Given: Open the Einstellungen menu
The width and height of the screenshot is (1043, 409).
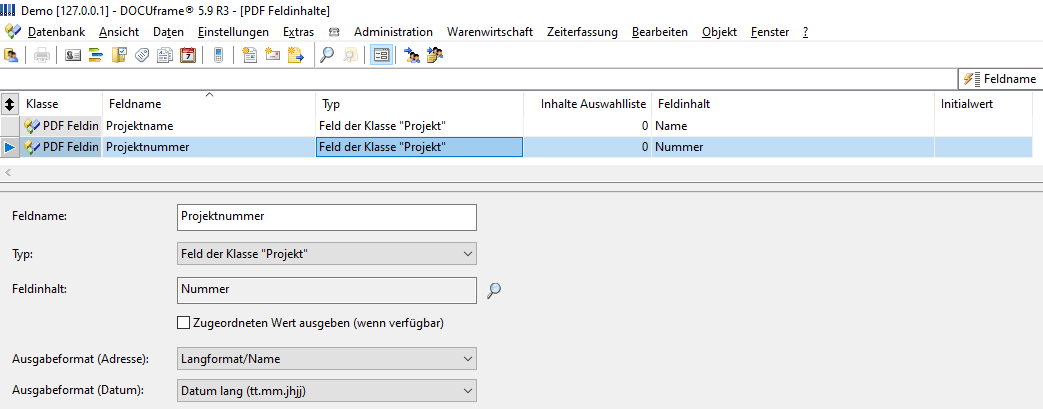Looking at the screenshot, I should (233, 32).
